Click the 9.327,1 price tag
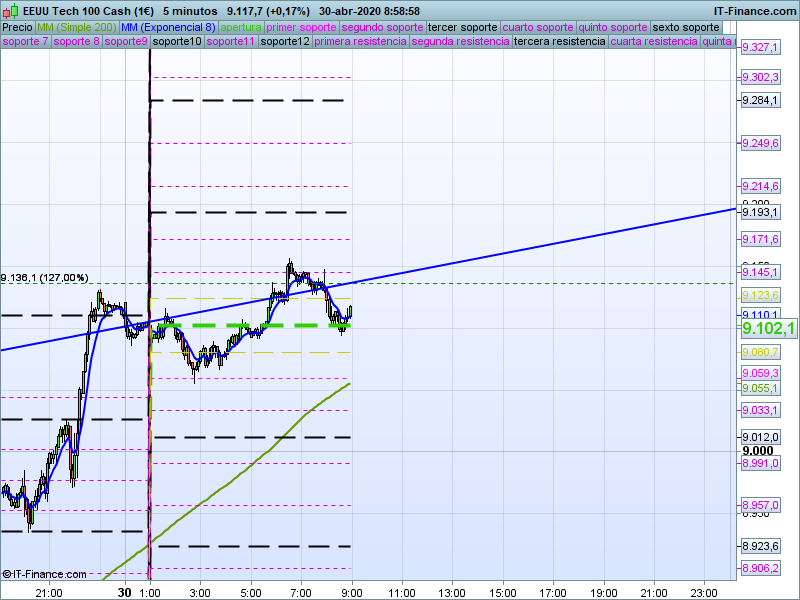Viewport: 800px width, 600px height. (x=760, y=47)
